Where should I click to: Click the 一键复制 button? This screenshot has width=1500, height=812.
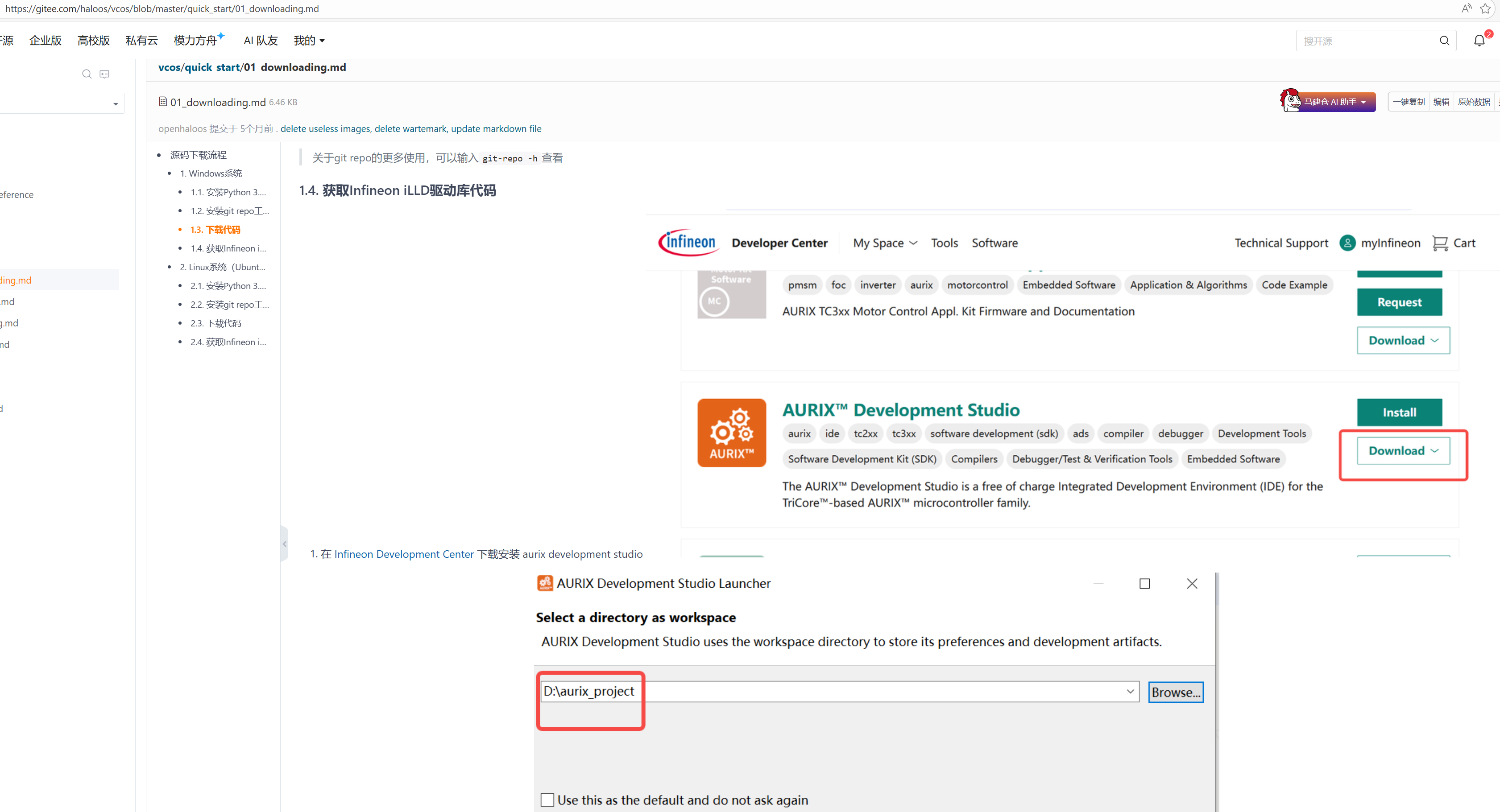(x=1408, y=102)
